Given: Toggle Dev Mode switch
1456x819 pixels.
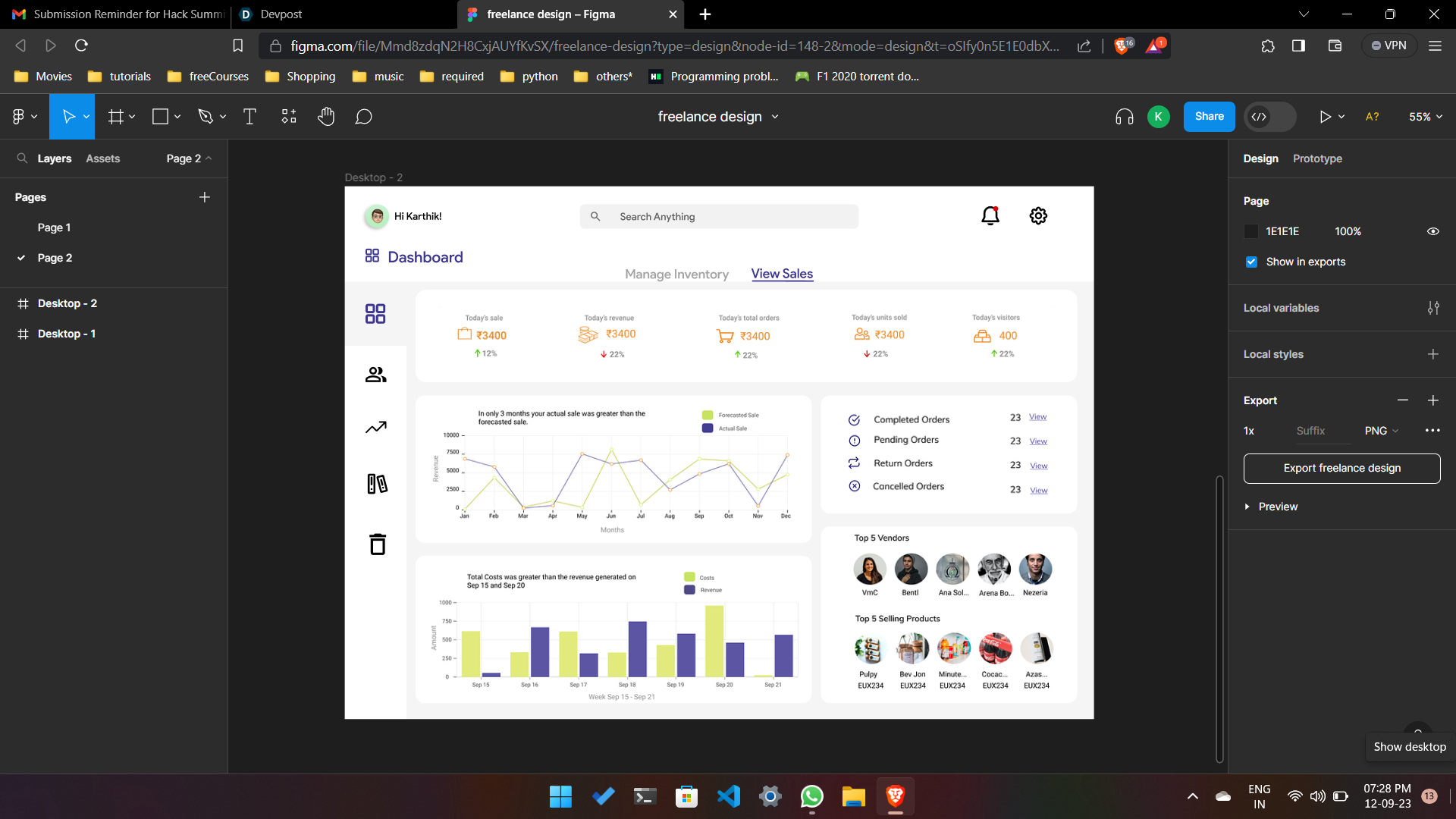Looking at the screenshot, I should (x=1269, y=117).
